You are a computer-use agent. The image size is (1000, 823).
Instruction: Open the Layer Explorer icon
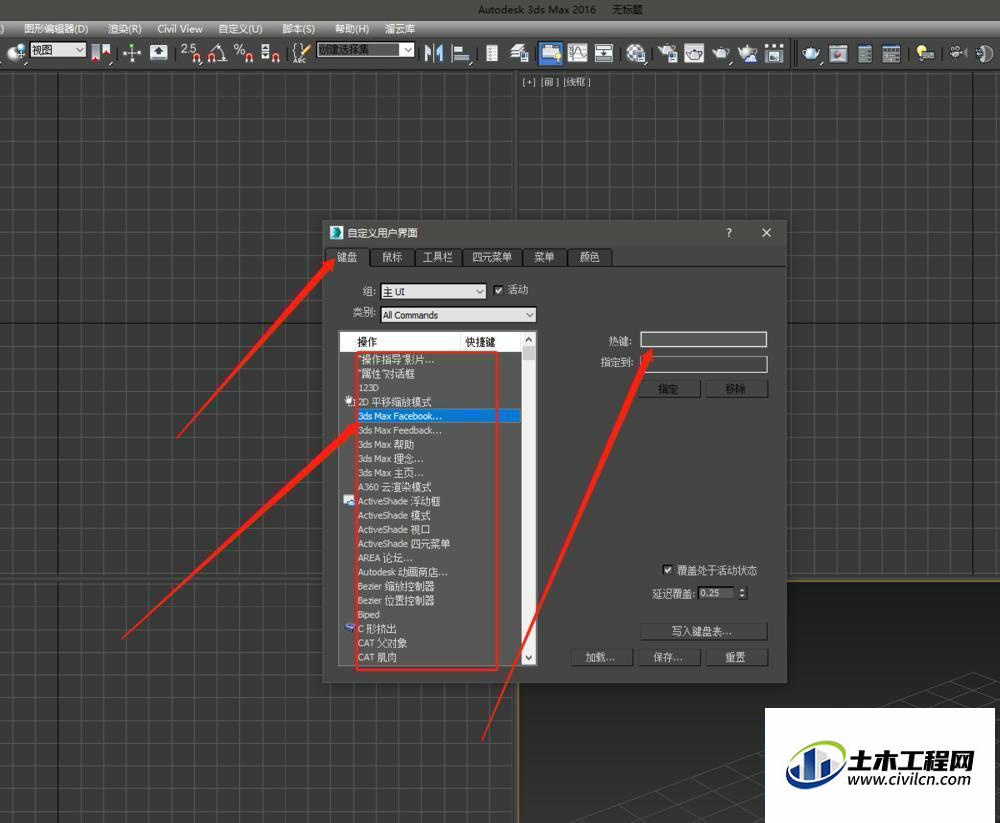[x=519, y=52]
